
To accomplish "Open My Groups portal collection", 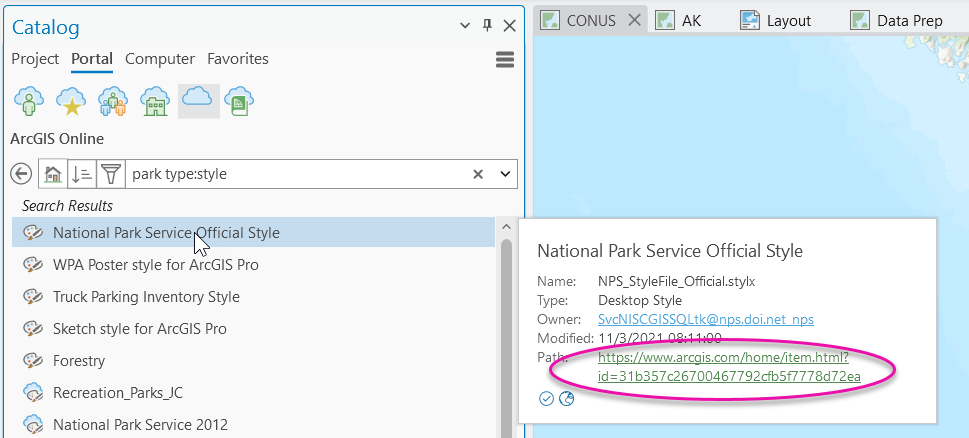I will click(x=113, y=101).
